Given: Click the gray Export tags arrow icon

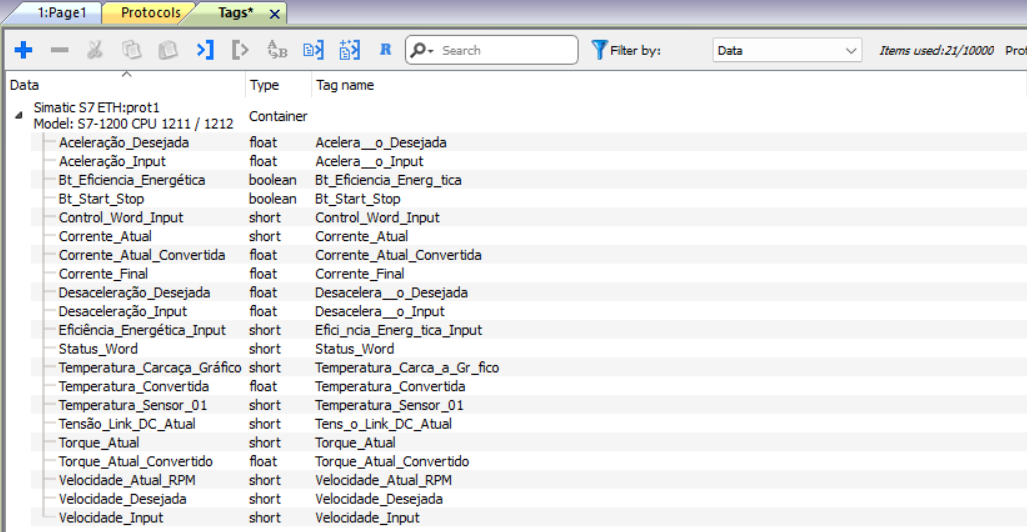Looking at the screenshot, I should pos(240,50).
